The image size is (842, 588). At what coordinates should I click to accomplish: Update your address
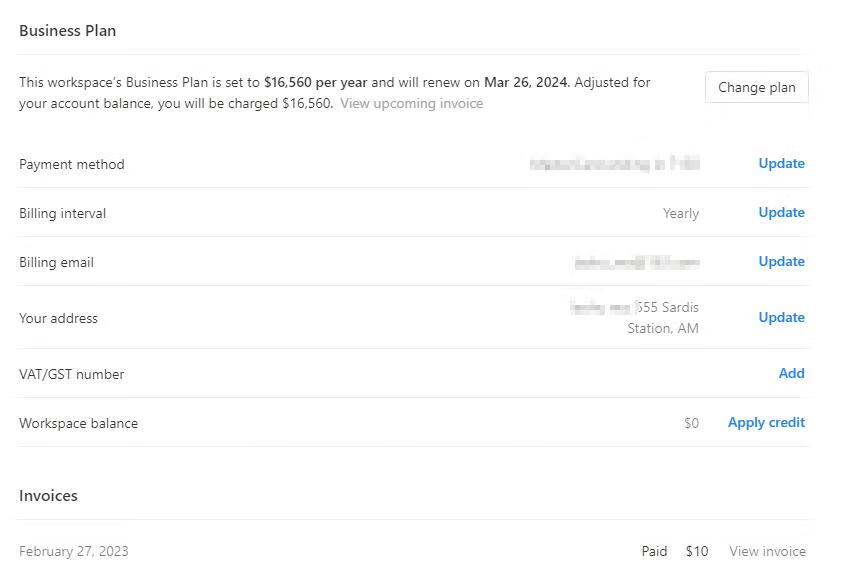781,317
